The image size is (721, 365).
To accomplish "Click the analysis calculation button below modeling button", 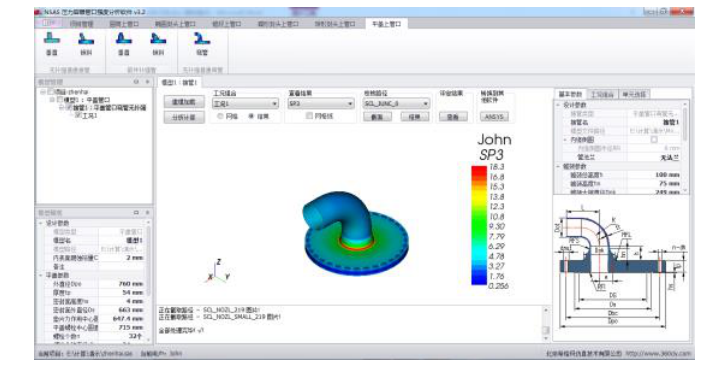I will 183,118.
